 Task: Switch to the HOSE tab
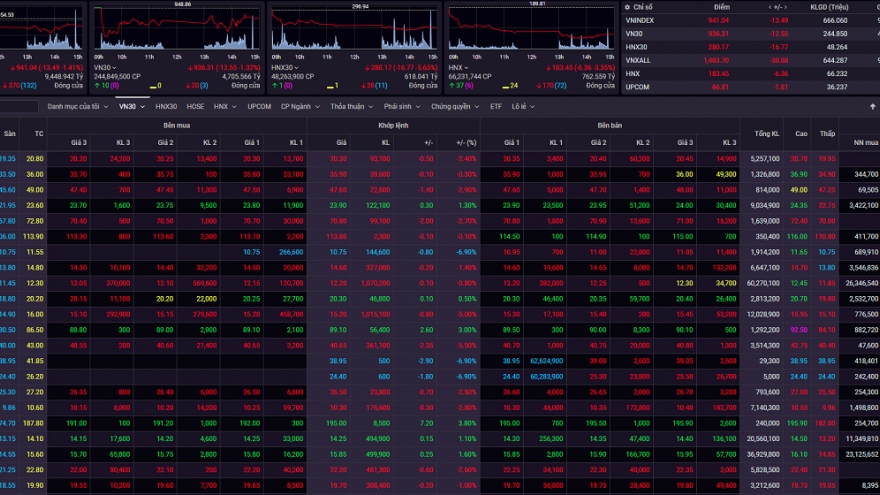point(195,106)
